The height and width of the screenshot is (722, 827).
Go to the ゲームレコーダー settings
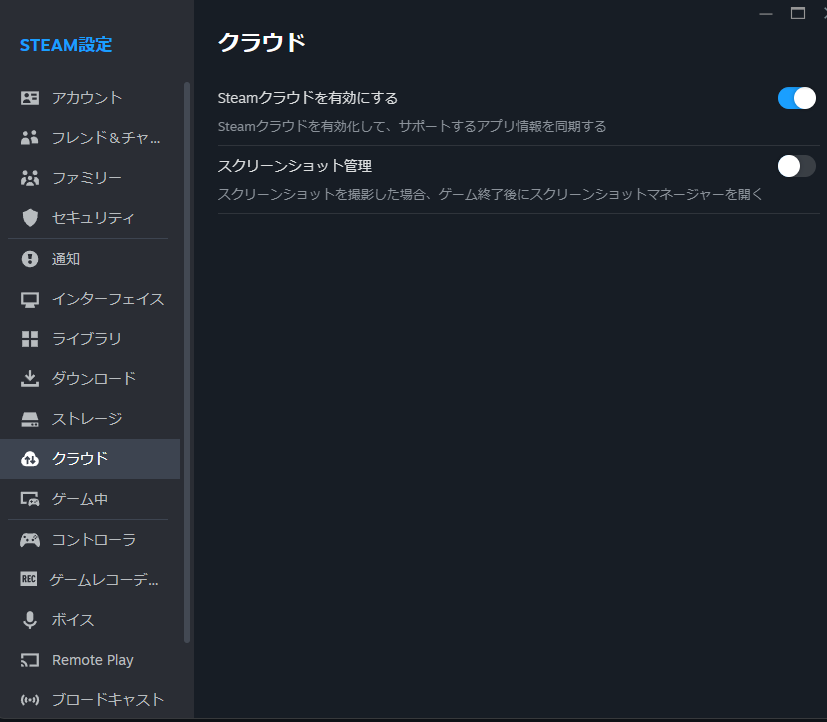pos(104,580)
